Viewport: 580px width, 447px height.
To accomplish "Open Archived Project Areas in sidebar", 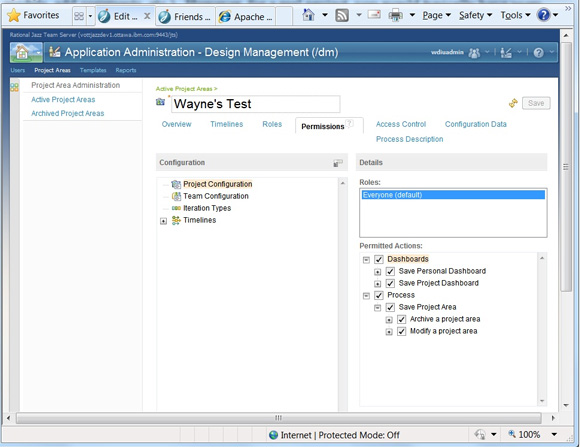I will (67, 113).
